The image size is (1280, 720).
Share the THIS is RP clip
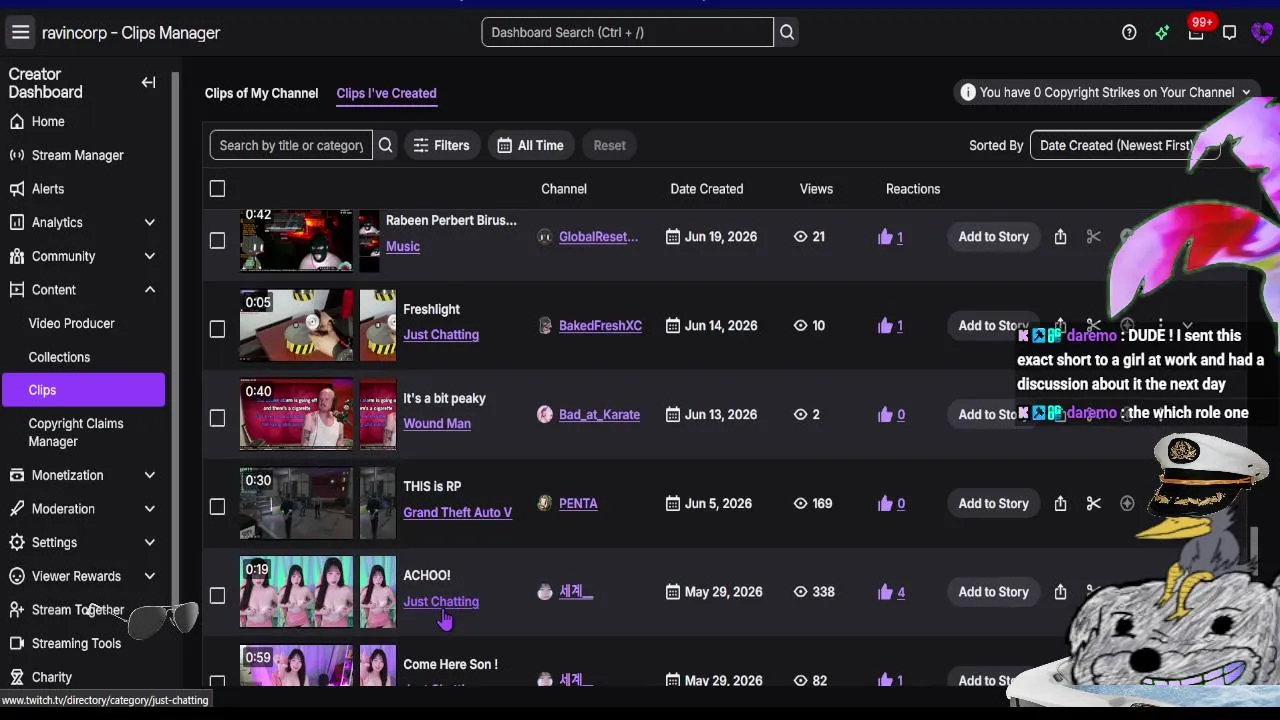tap(1060, 504)
